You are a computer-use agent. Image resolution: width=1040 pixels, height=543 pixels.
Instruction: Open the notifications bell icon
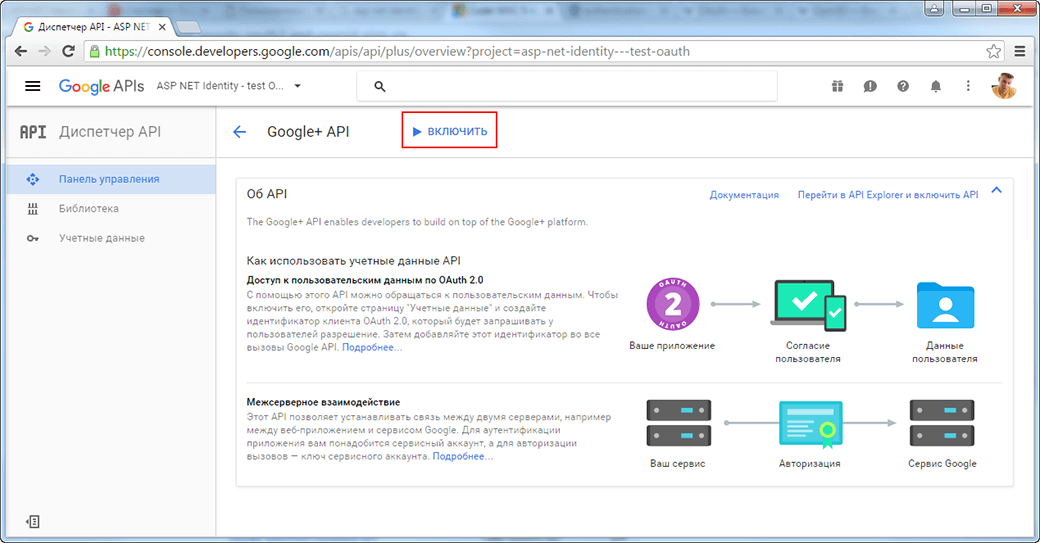click(935, 86)
